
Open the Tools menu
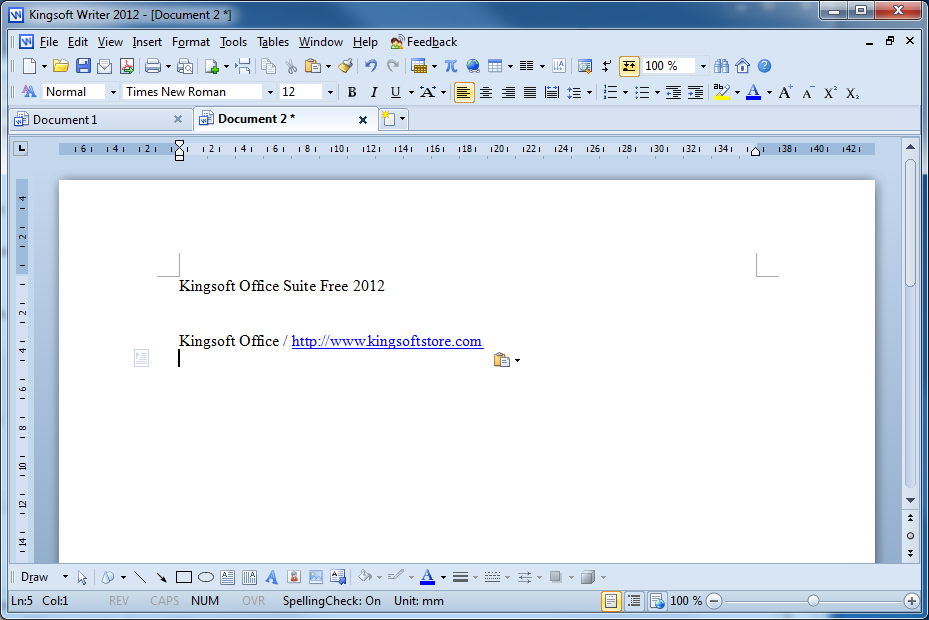(233, 42)
